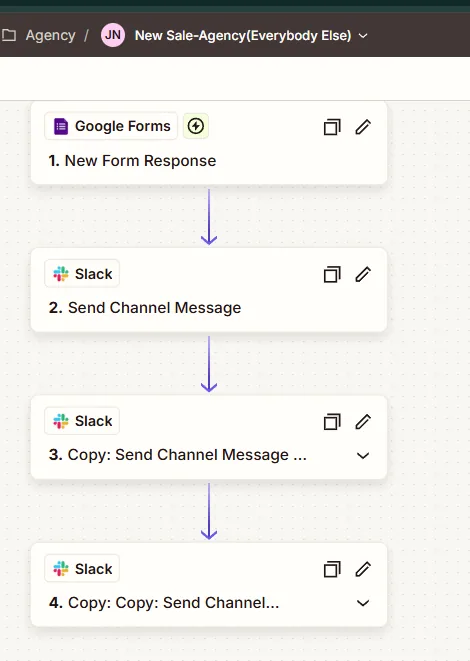
Task: Click the lightning trigger icon on step 1
Action: coord(196,126)
